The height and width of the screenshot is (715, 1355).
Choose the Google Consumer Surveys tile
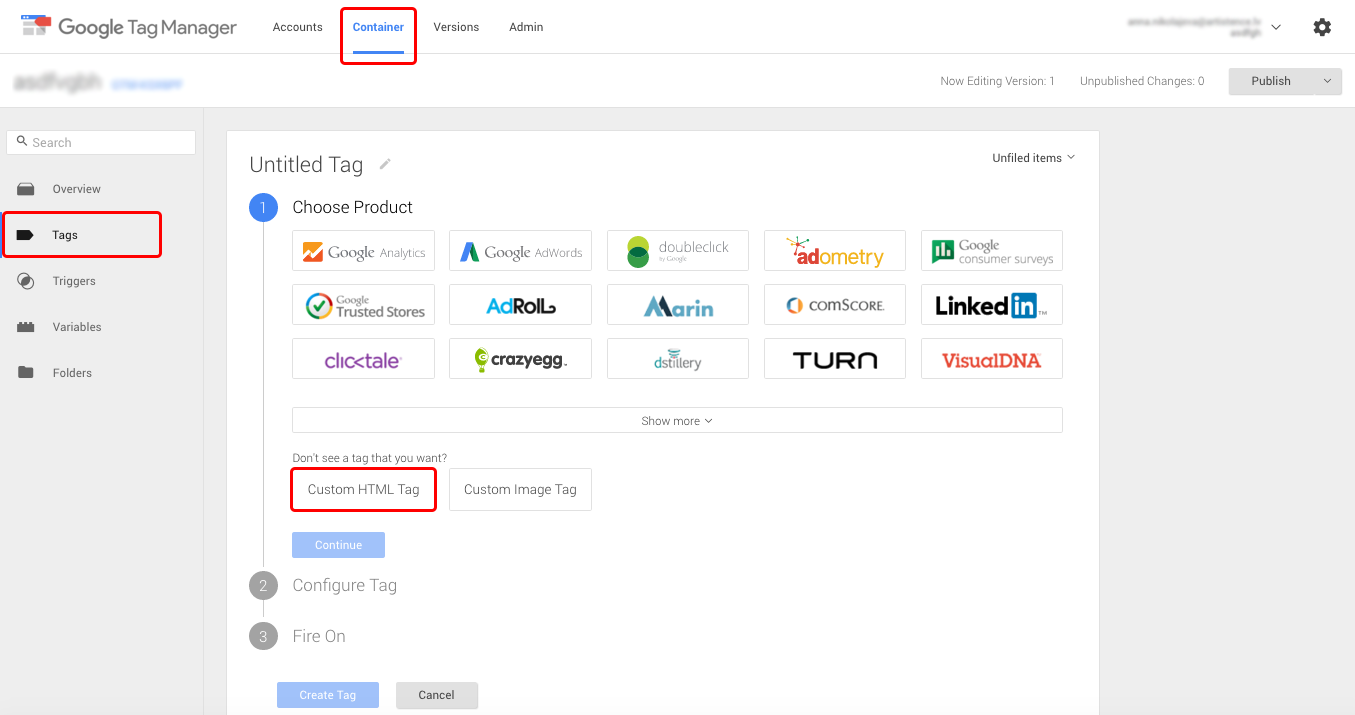point(992,251)
